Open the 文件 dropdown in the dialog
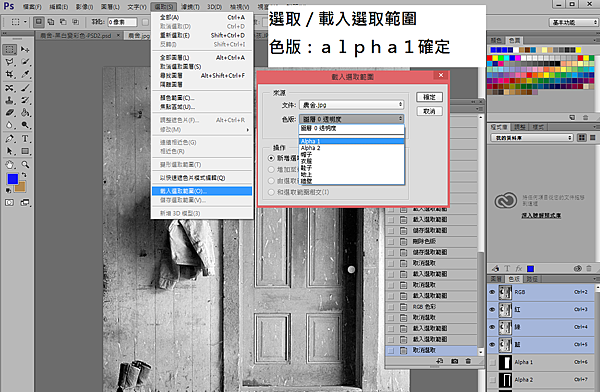 [351, 105]
